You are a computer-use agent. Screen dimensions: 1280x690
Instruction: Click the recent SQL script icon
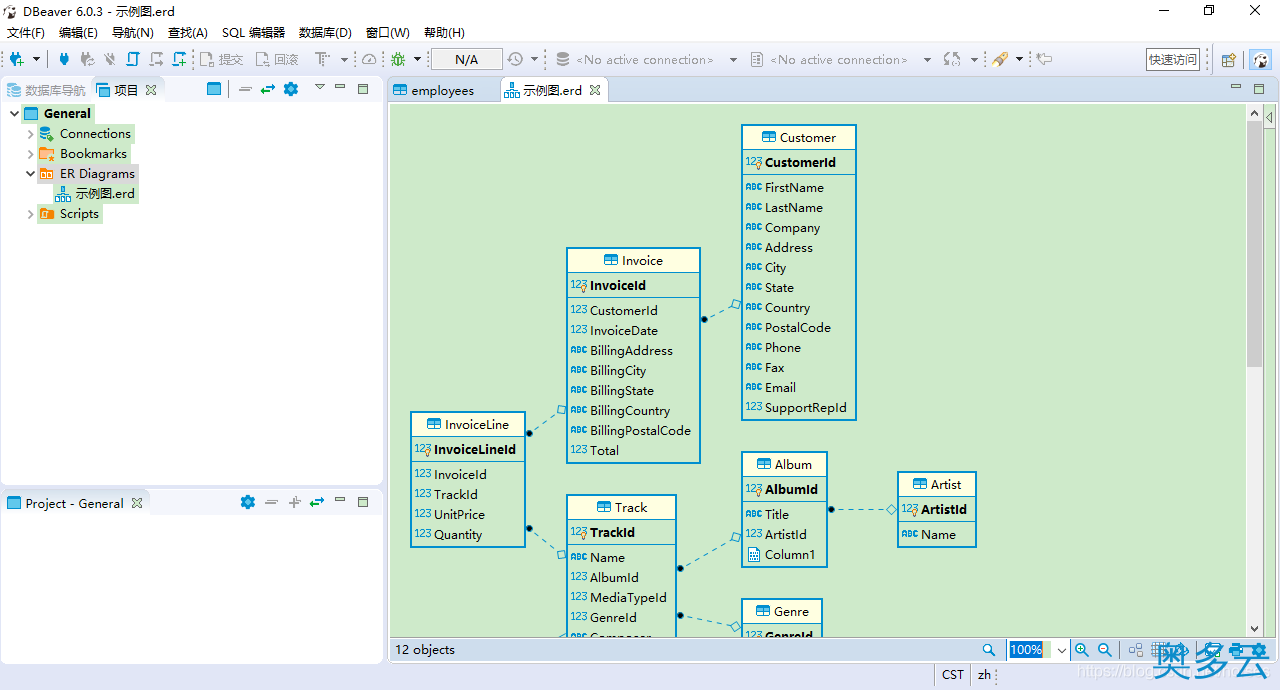(x=156, y=60)
